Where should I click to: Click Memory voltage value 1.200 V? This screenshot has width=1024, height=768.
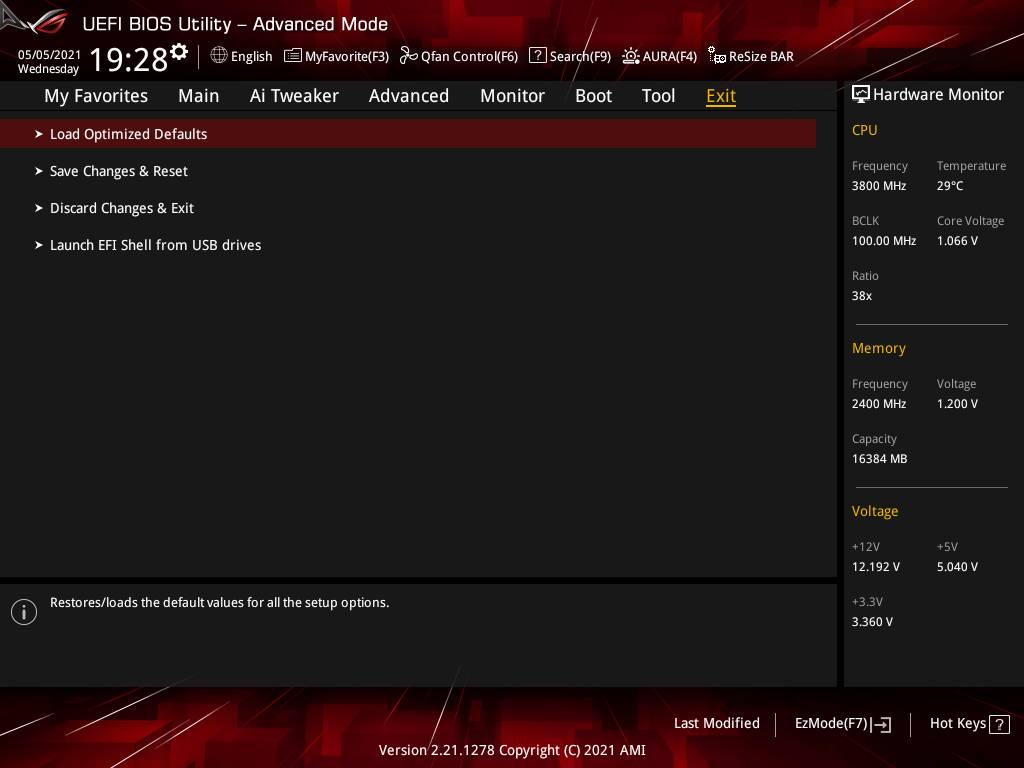pyautogui.click(x=957, y=404)
